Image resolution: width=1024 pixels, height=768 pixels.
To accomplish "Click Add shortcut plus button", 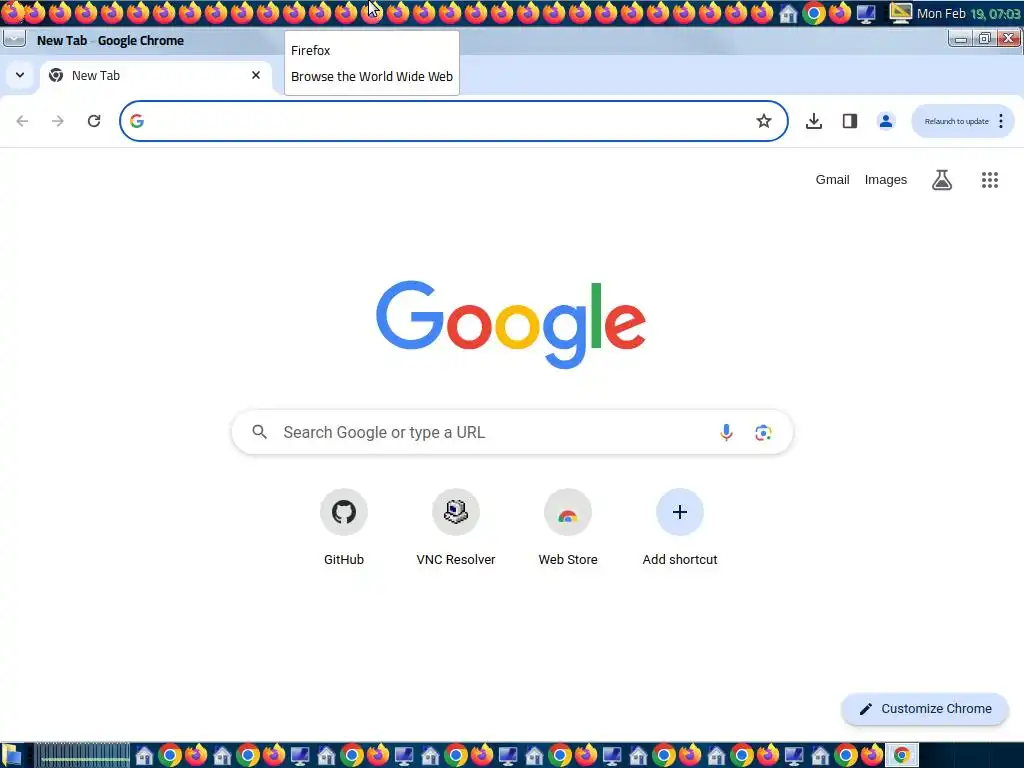I will click(680, 526).
